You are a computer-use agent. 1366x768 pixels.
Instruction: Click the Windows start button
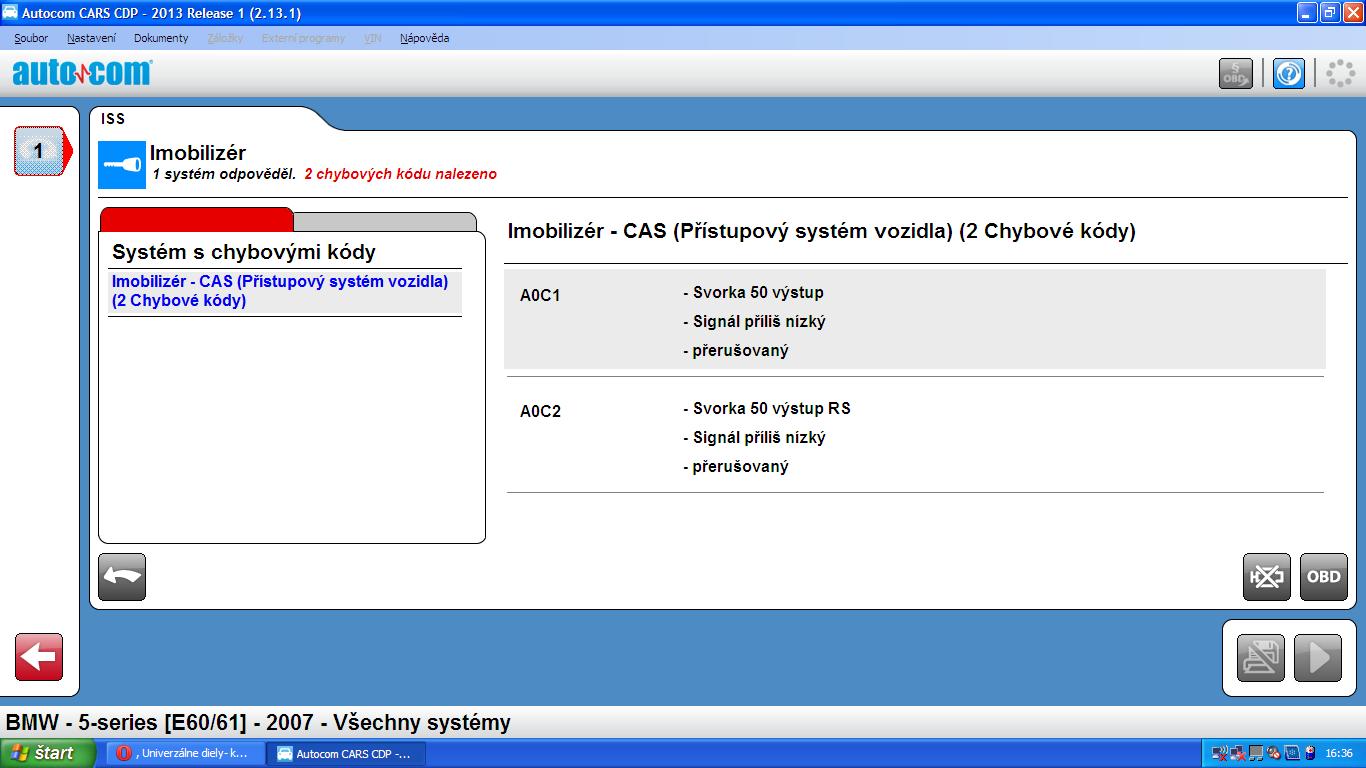point(47,753)
